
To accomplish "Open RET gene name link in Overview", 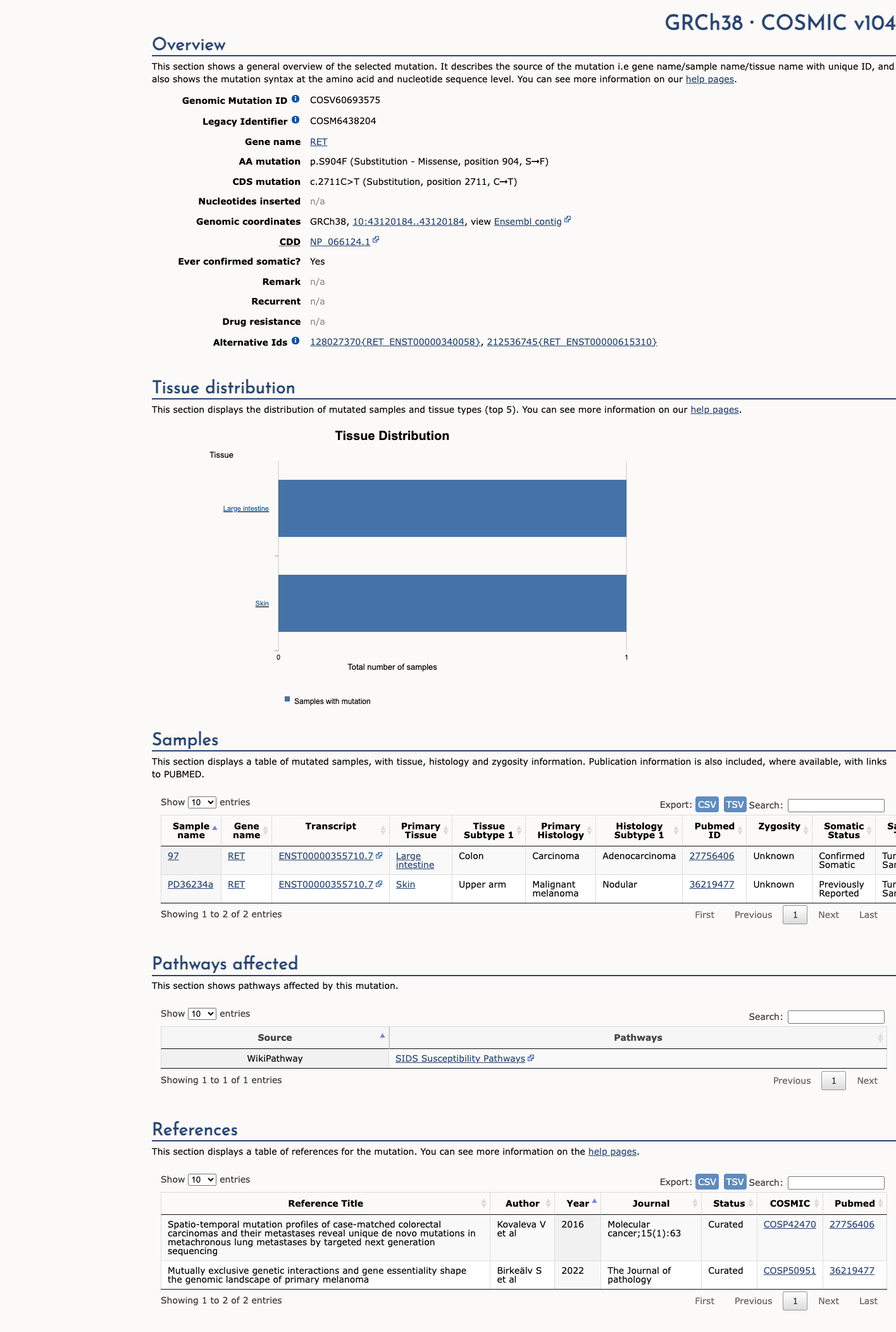I will (318, 142).
